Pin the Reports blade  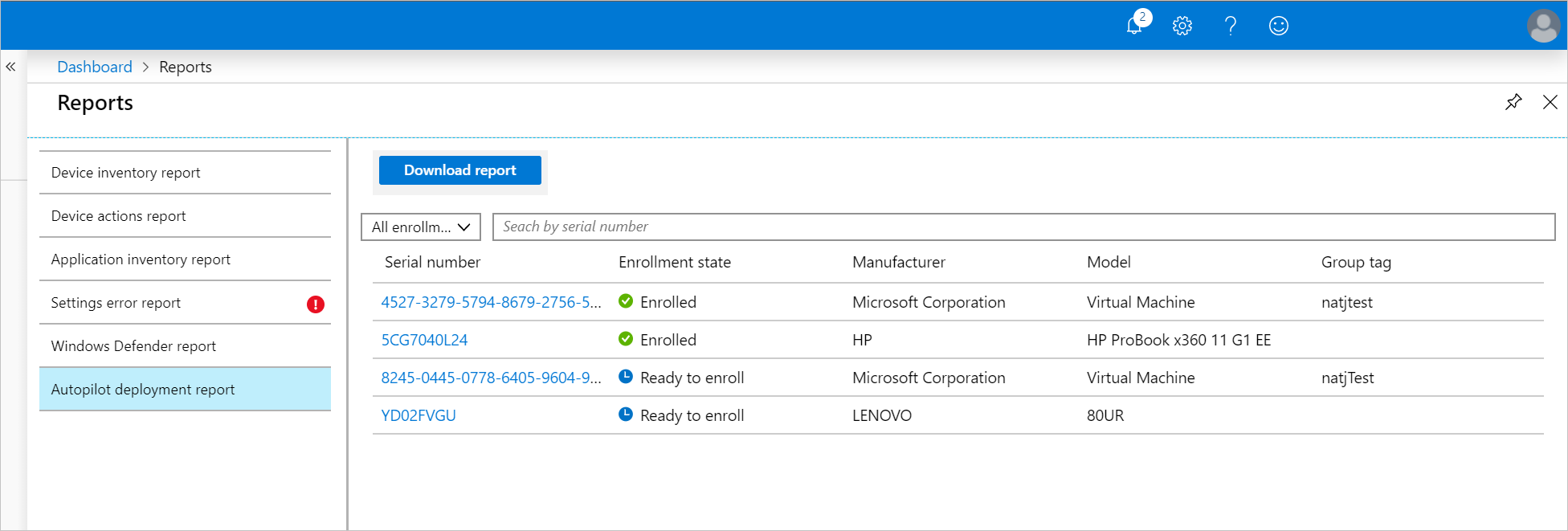(1513, 102)
